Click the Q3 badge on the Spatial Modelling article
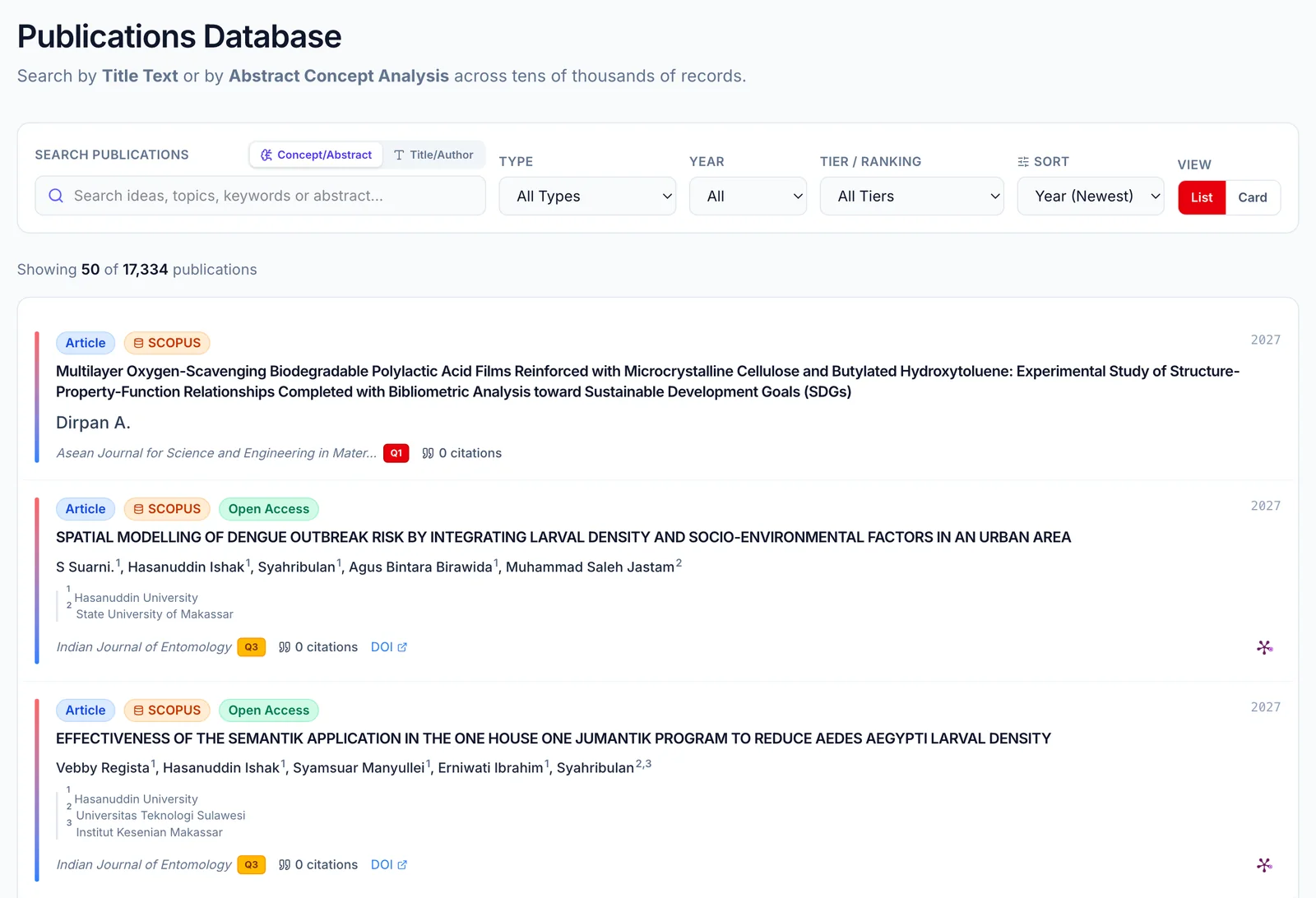Viewport: 1316px width, 898px height. point(252,647)
